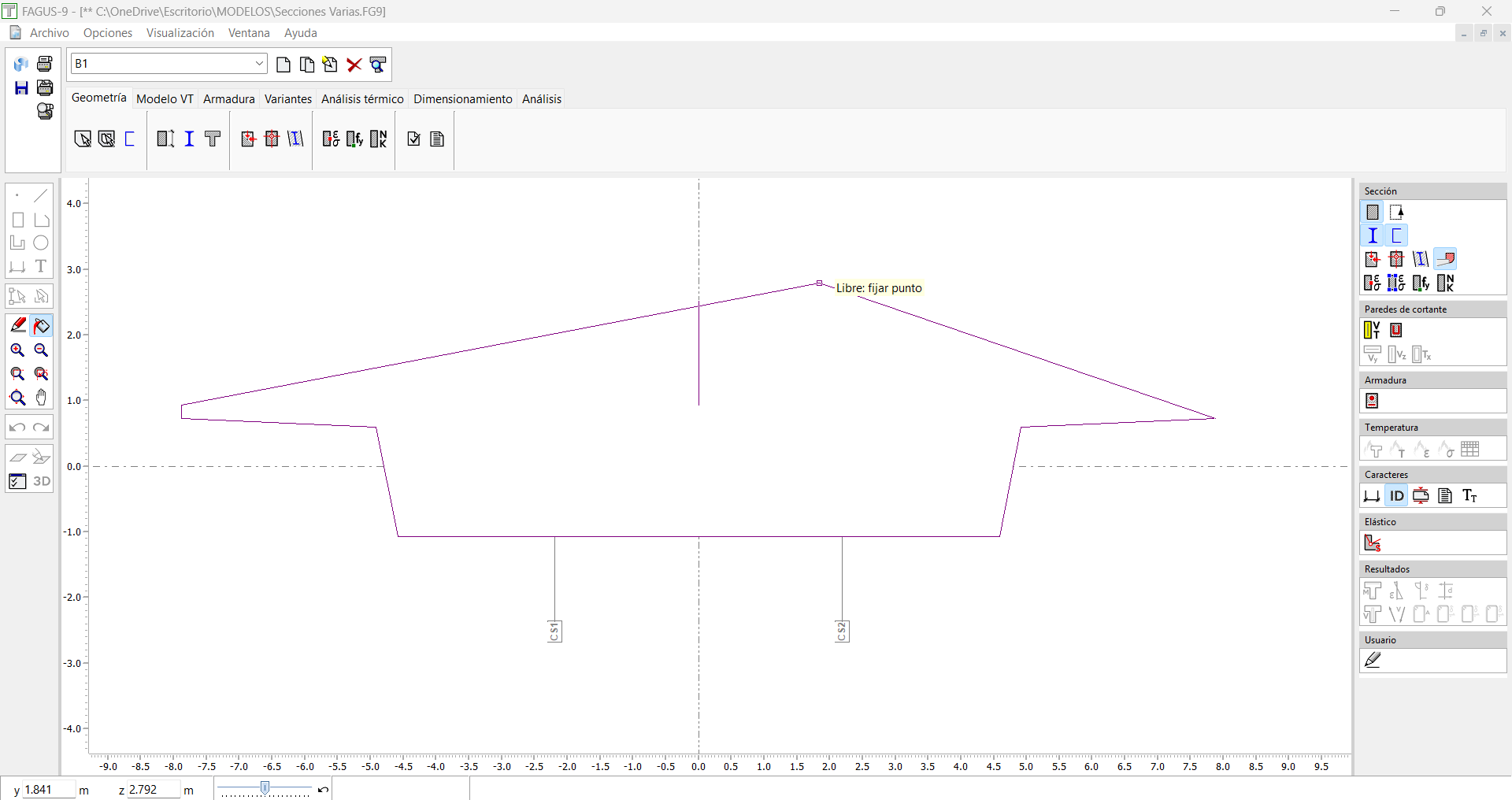
Task: Open the B1 section dropdown
Action: 259,64
